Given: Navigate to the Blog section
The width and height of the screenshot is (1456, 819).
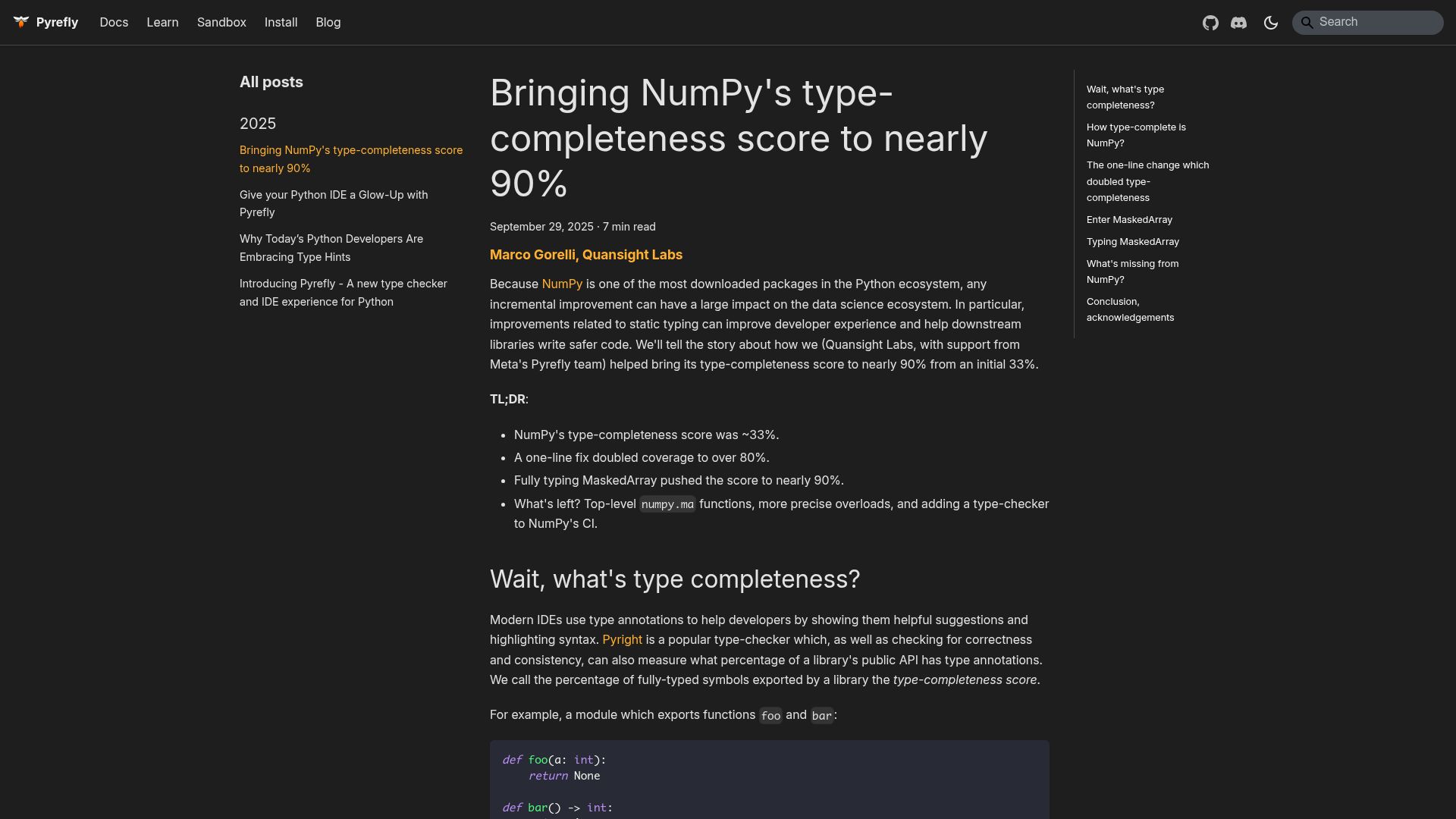Looking at the screenshot, I should pyautogui.click(x=328, y=23).
